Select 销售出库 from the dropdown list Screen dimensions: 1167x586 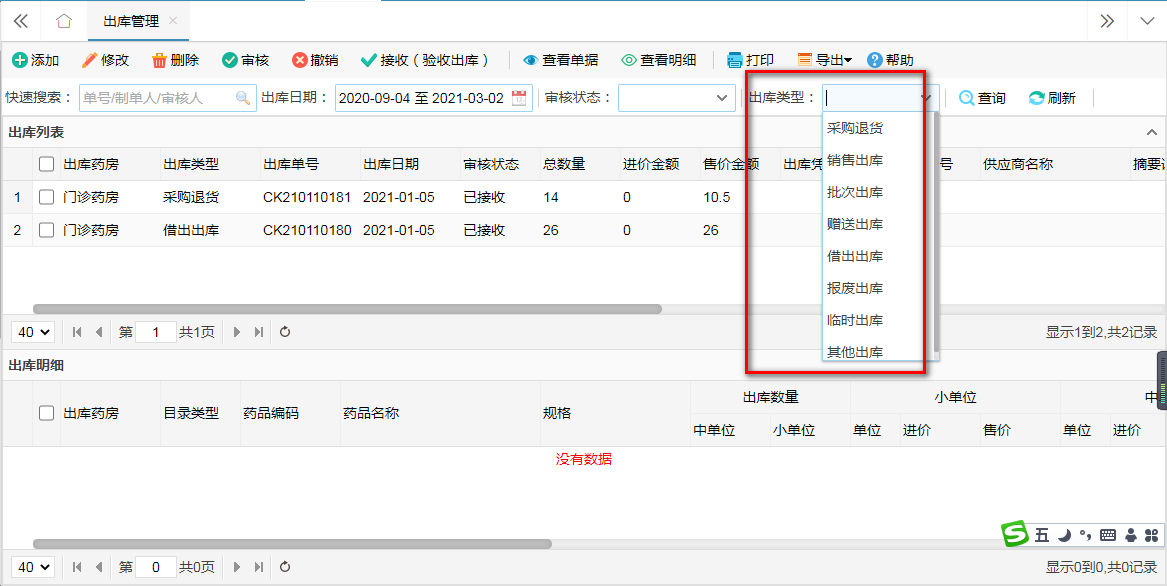tap(855, 160)
